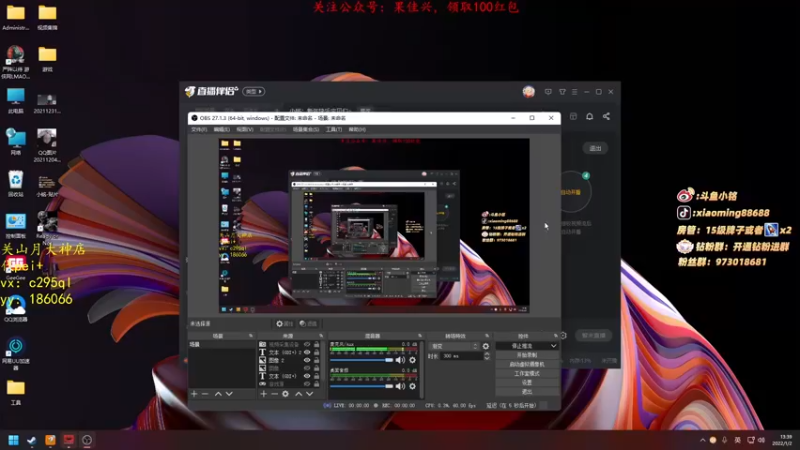The width and height of the screenshot is (800, 450).
Task: Open the type dropdown beside the live companion logo
Action: [254, 91]
